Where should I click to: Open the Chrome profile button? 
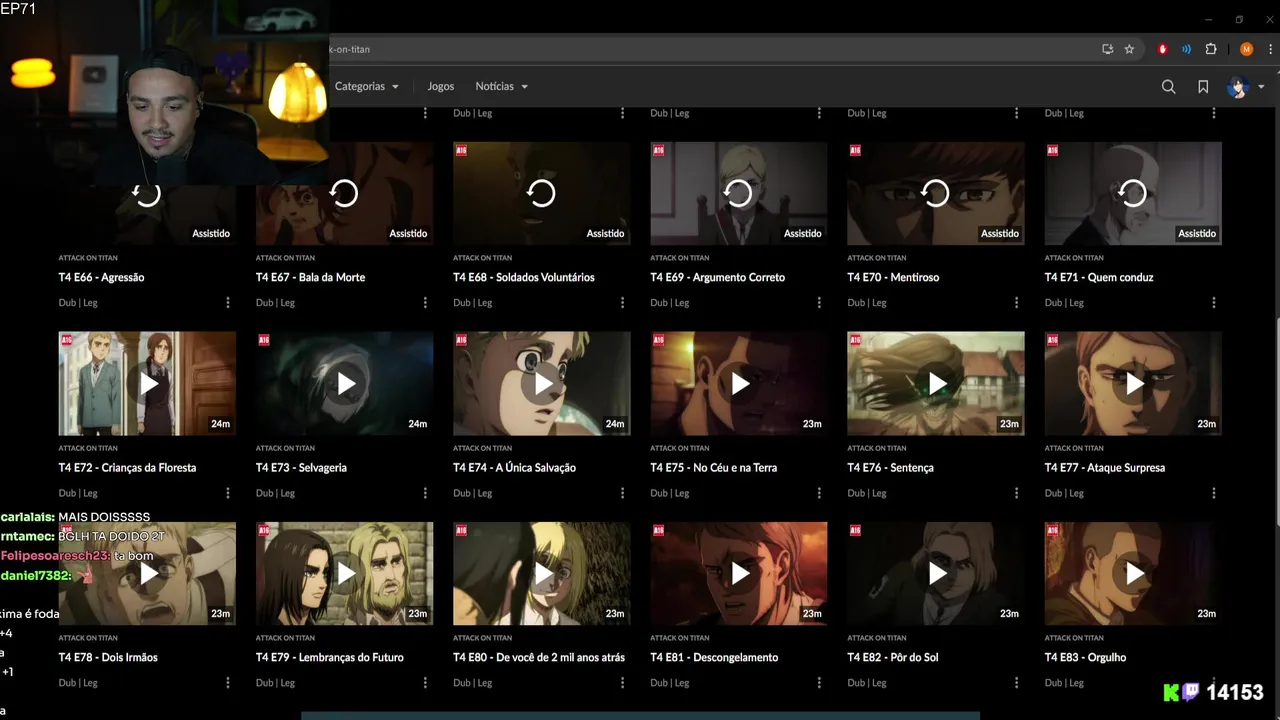[x=1246, y=49]
